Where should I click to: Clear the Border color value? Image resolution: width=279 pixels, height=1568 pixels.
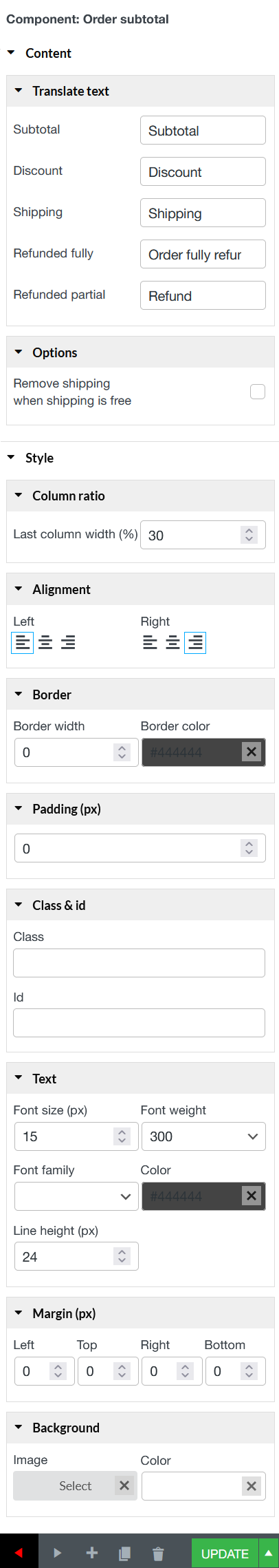tap(252, 752)
